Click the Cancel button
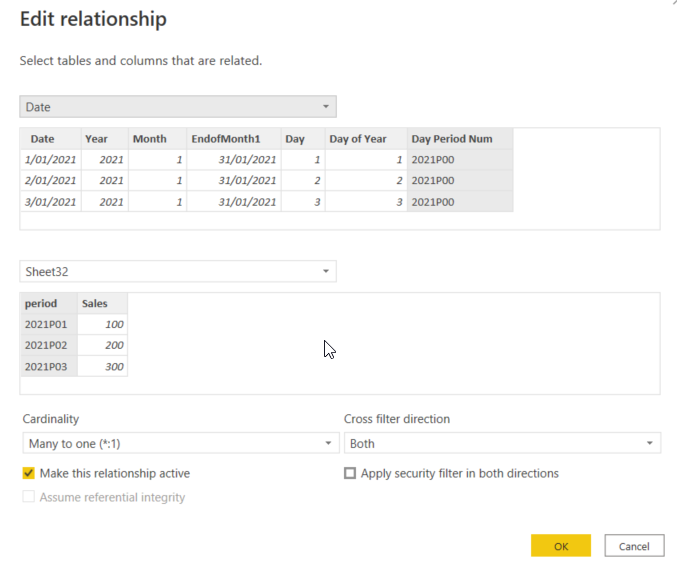Image resolution: width=677 pixels, height=569 pixels. click(634, 546)
